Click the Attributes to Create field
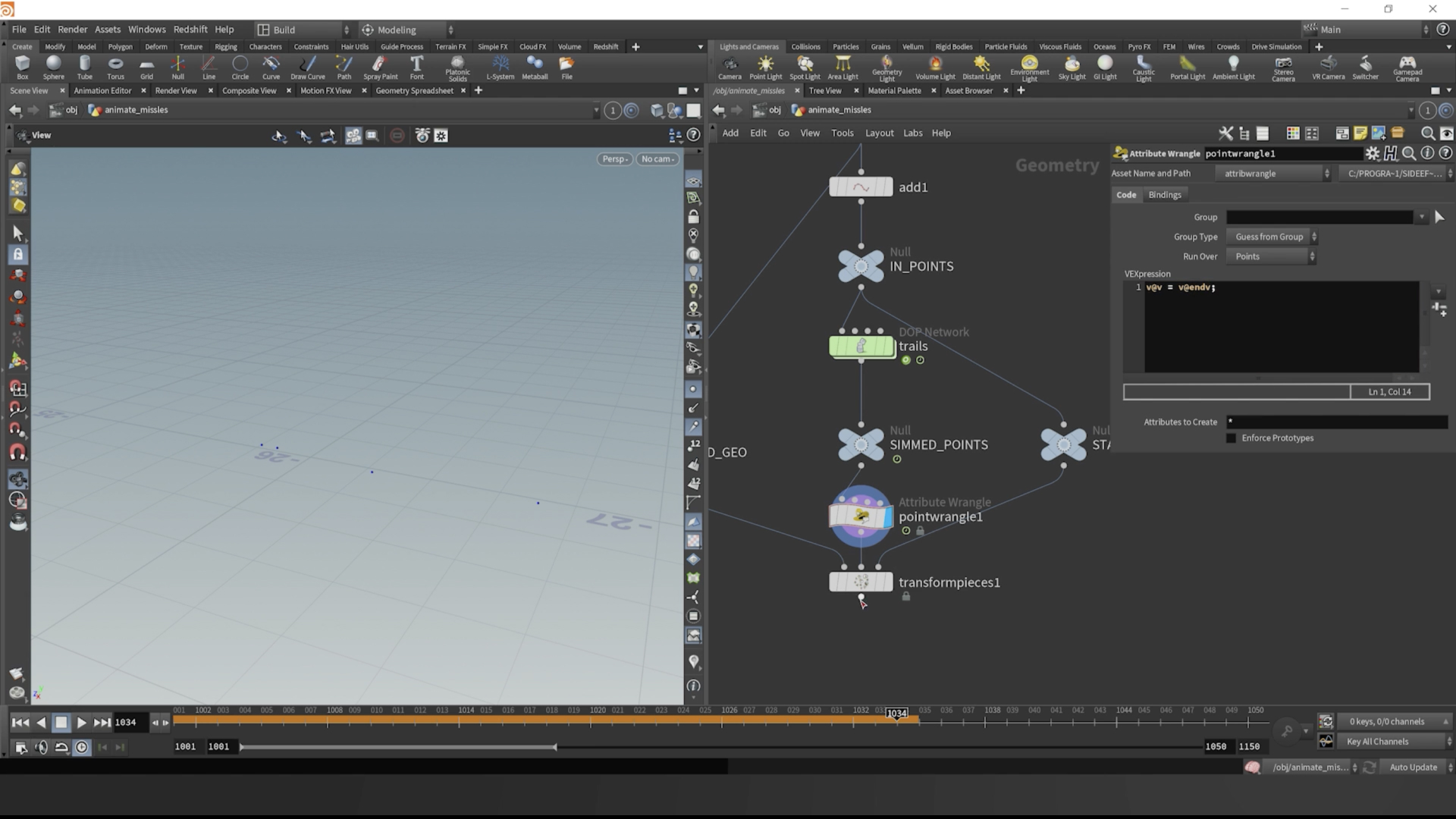1456x819 pixels. point(1337,422)
